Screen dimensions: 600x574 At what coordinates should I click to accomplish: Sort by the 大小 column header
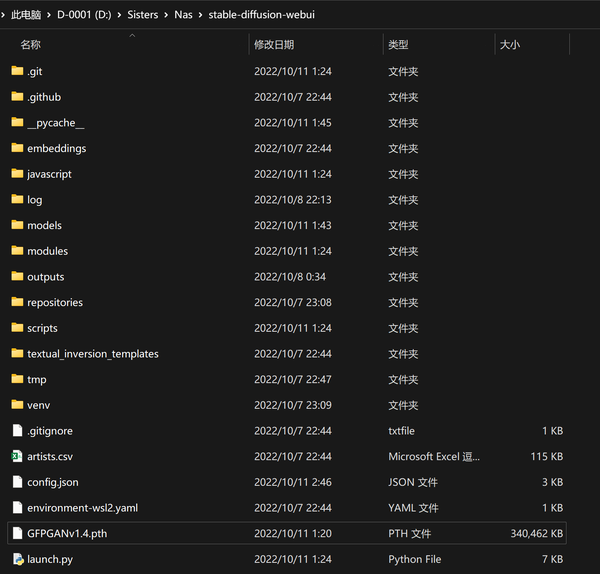510,44
